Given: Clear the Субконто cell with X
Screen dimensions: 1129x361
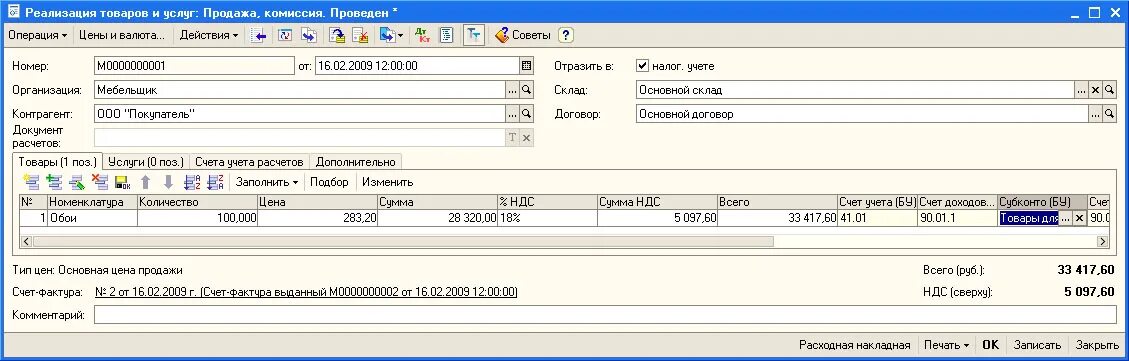Looking at the screenshot, I should (x=1079, y=218).
